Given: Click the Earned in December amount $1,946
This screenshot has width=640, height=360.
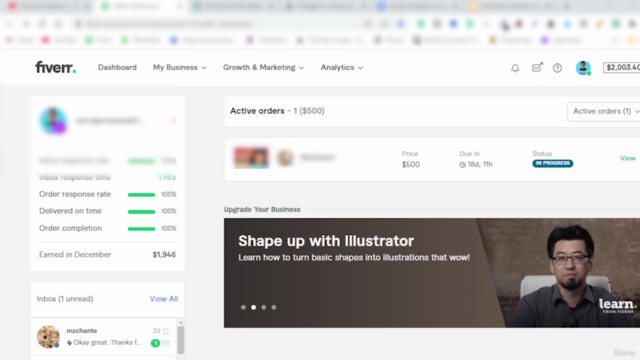Looking at the screenshot, I should [164, 255].
